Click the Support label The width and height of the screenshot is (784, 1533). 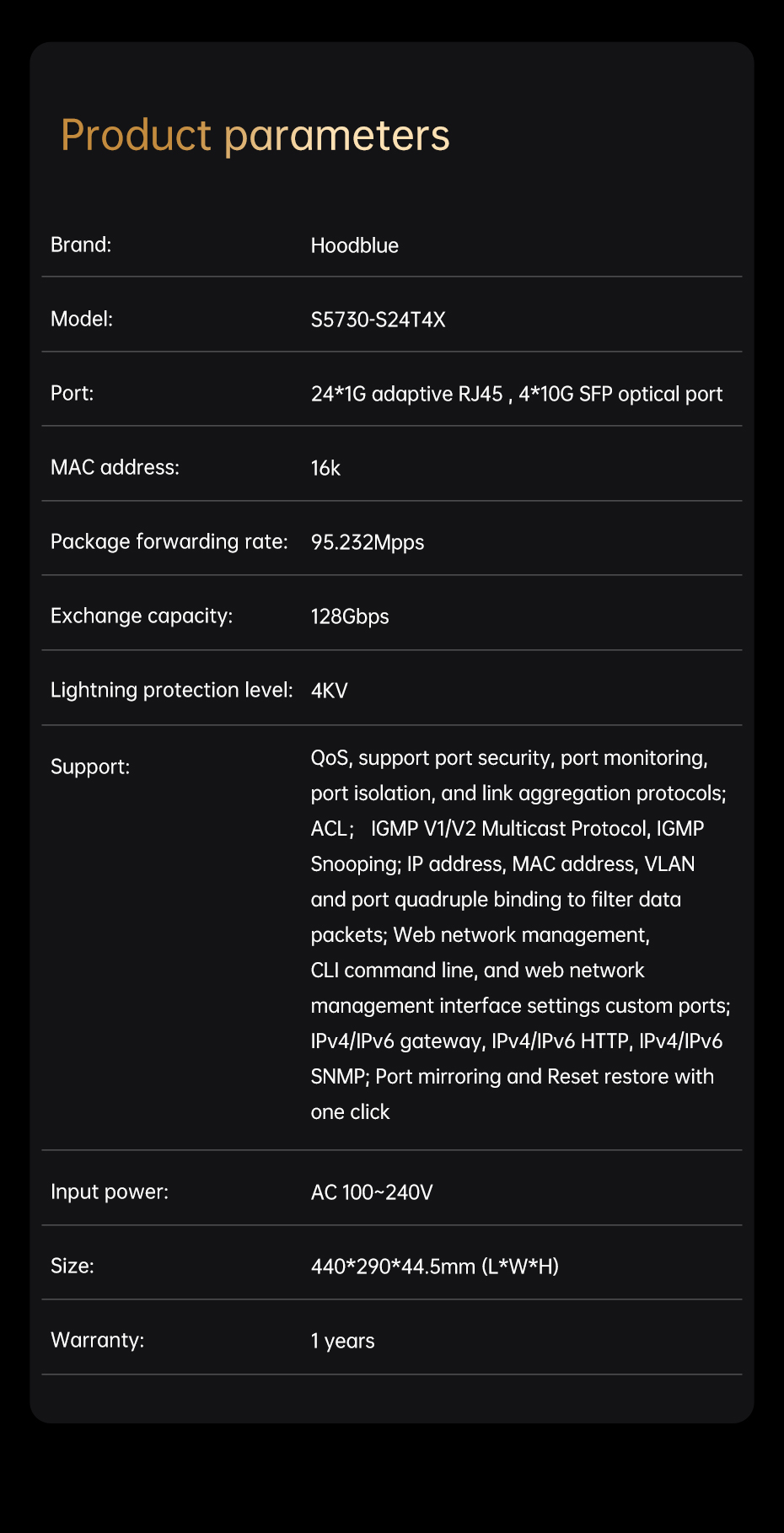90,767
